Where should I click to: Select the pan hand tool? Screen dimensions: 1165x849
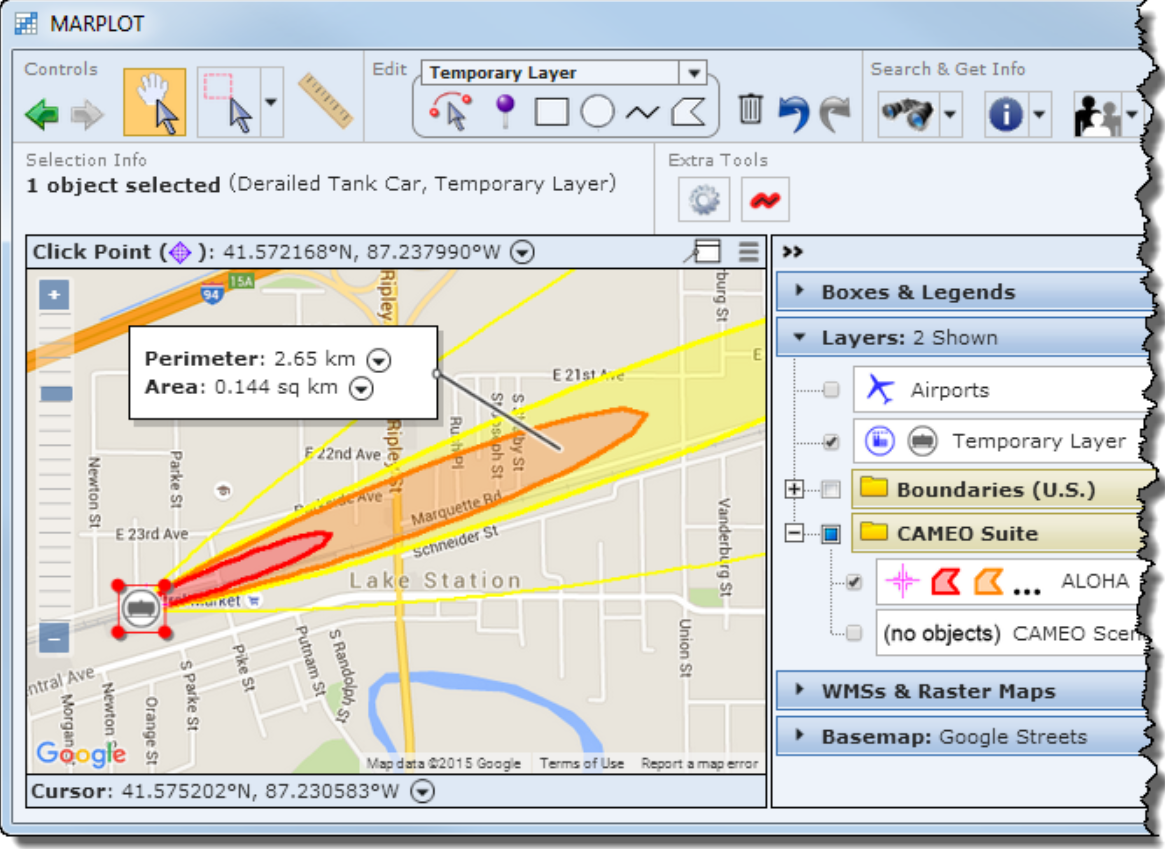tap(154, 103)
